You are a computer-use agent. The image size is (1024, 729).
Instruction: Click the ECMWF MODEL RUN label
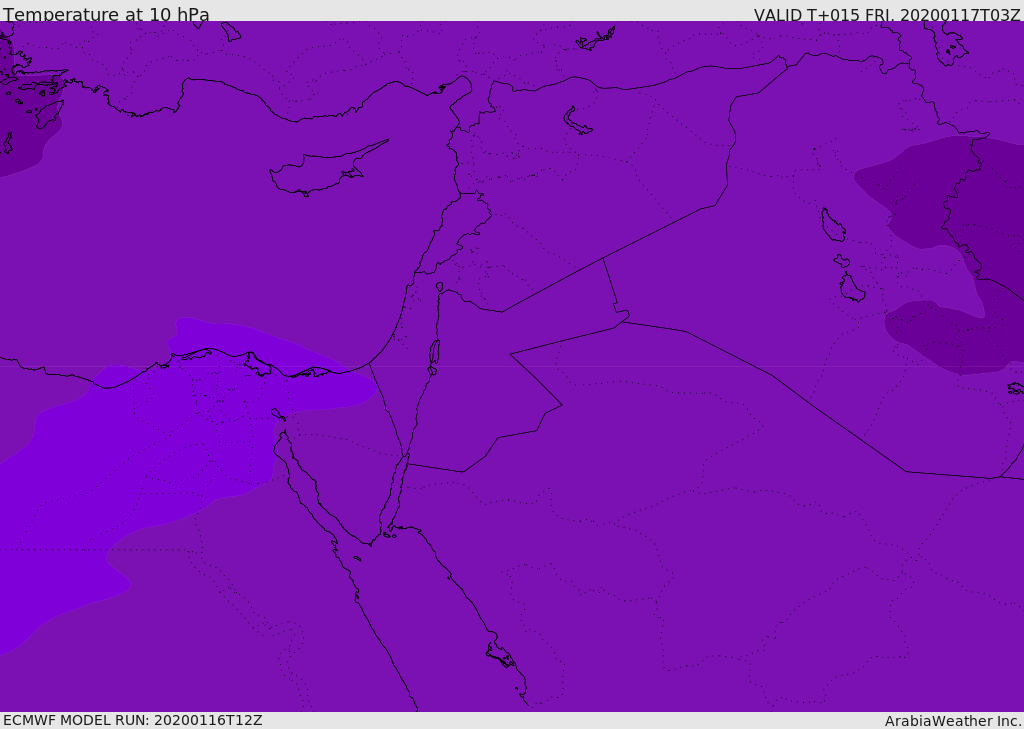(132, 720)
